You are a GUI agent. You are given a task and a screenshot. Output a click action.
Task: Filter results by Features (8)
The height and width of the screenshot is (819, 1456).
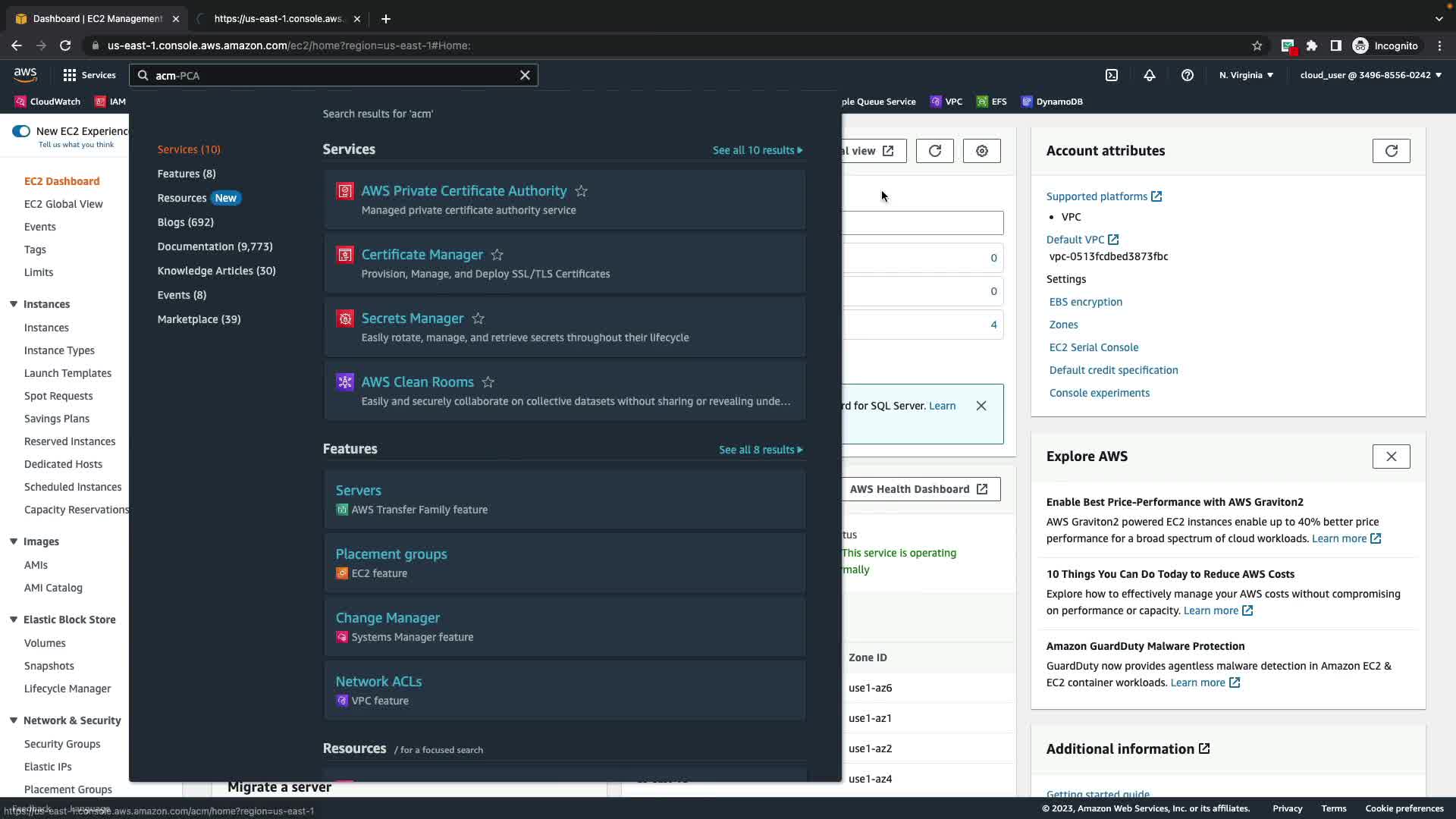pyautogui.click(x=187, y=174)
